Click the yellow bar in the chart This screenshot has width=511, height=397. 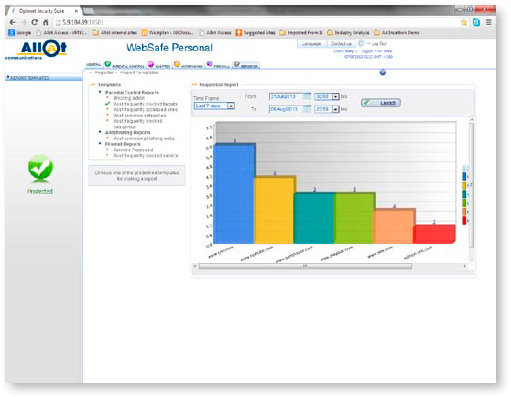coord(274,210)
